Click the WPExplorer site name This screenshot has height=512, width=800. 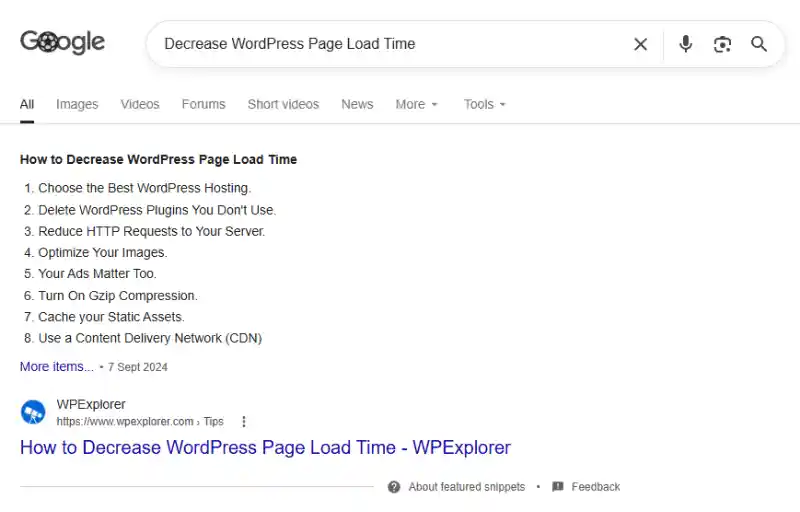(91, 404)
